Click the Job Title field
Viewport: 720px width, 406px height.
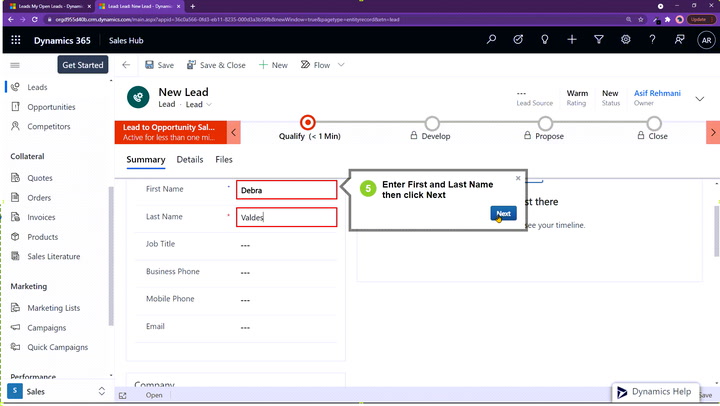click(287, 245)
